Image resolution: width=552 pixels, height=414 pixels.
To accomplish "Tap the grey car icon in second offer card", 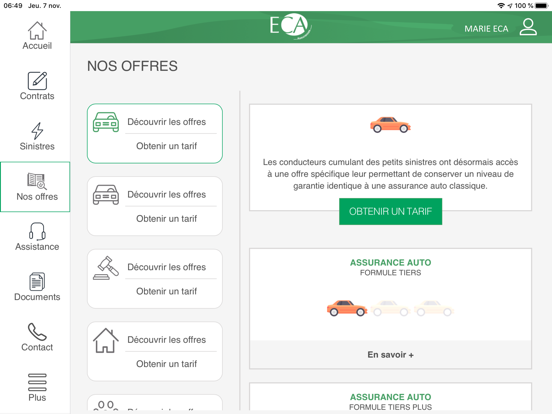I will tap(106, 195).
